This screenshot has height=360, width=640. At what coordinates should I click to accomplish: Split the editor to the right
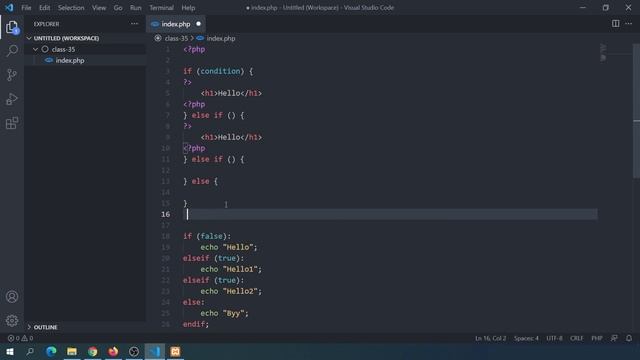coord(615,24)
